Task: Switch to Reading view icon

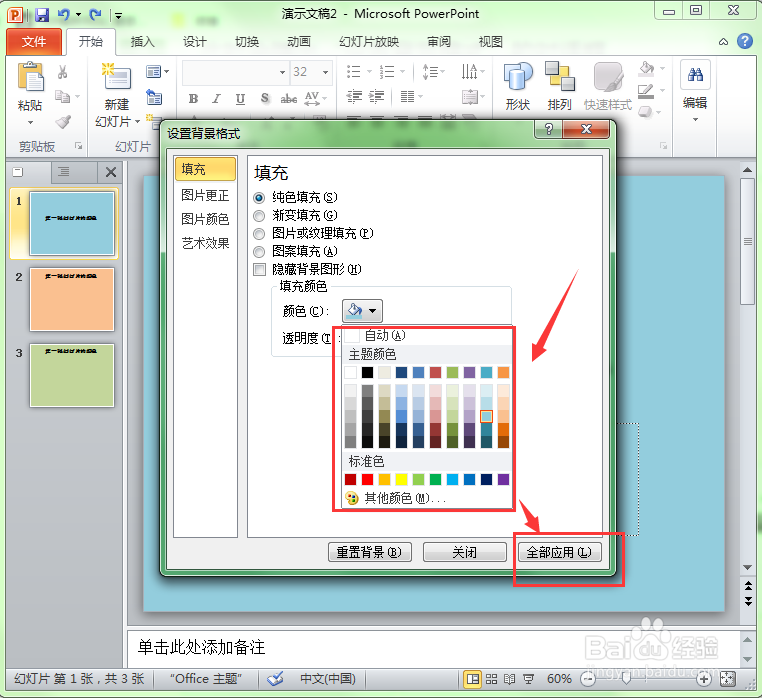Action: [x=510, y=679]
